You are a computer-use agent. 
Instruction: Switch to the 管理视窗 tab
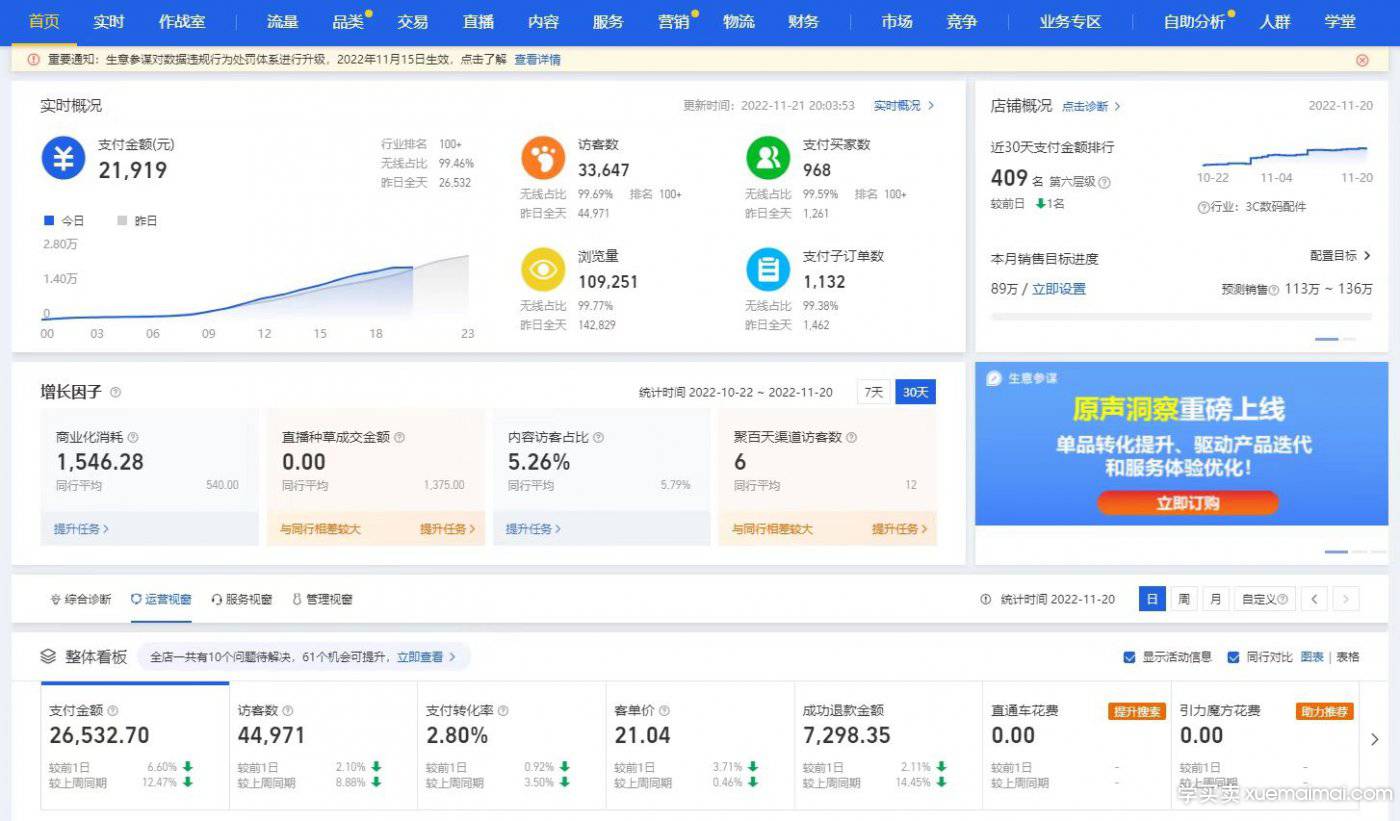(322, 599)
